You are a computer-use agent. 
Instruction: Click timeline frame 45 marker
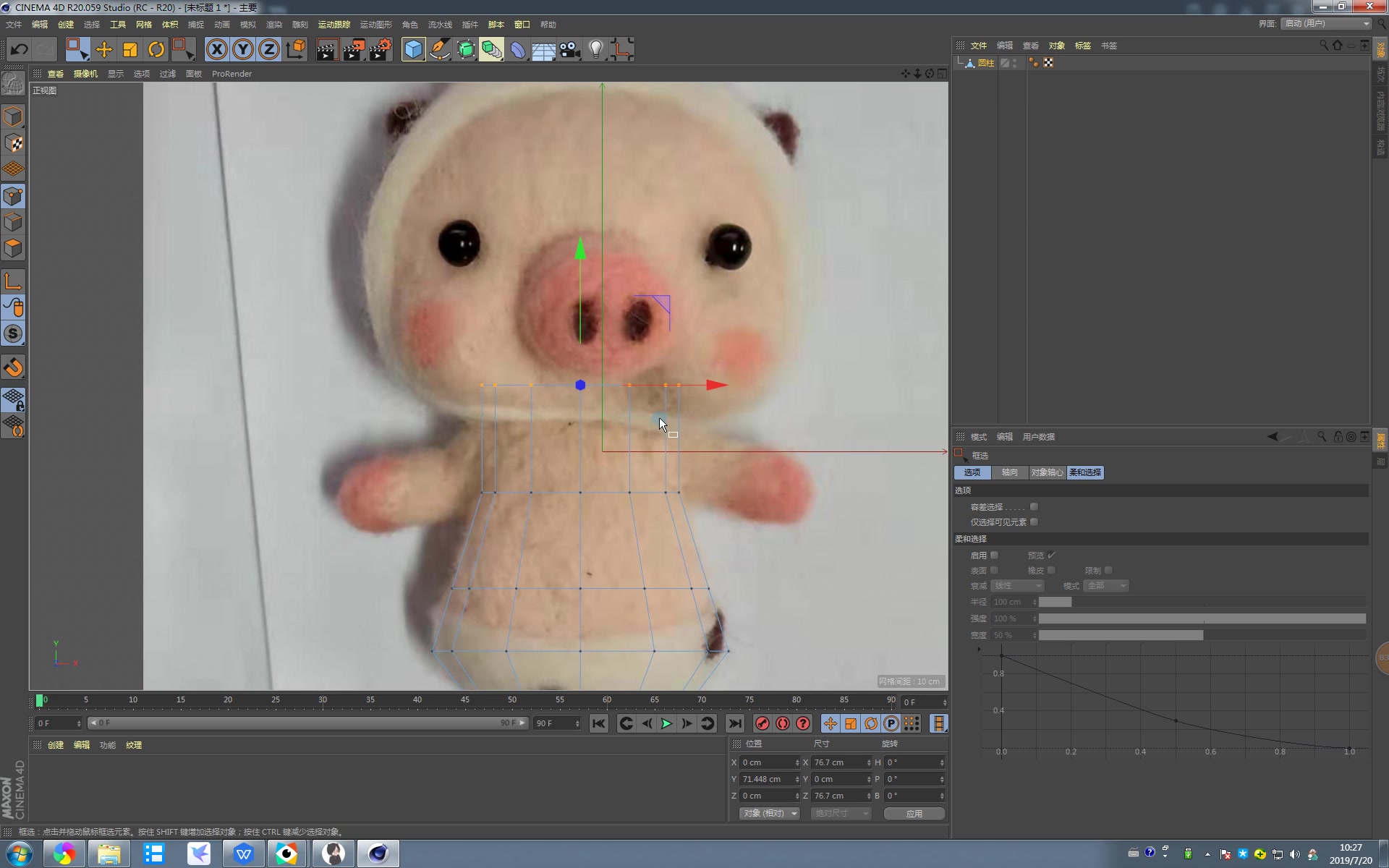tap(464, 700)
